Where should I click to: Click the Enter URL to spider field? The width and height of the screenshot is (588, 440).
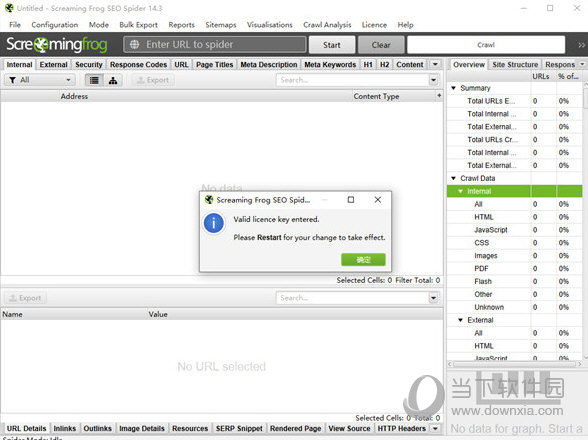(x=214, y=45)
